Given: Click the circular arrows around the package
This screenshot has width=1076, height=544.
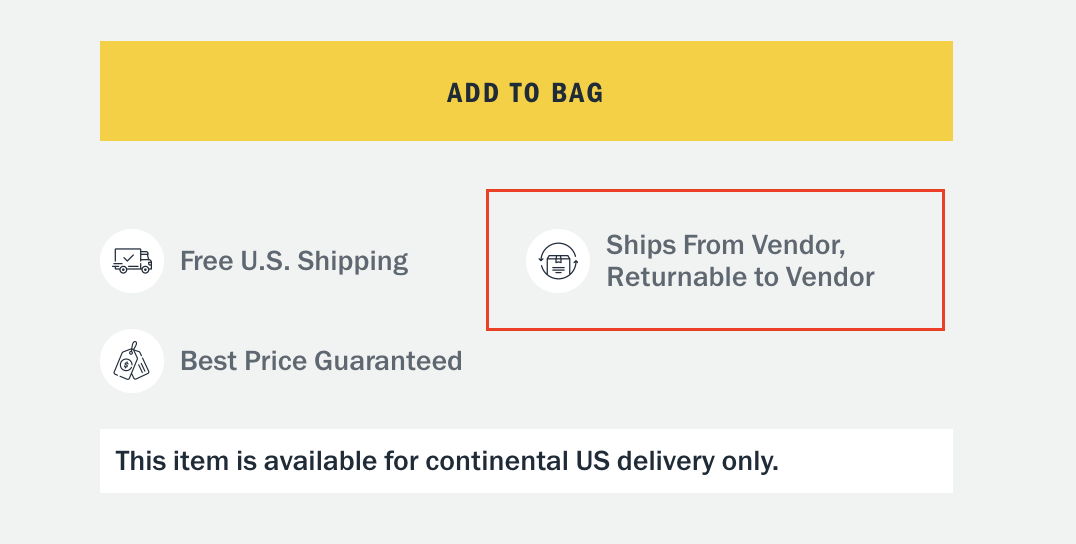Looking at the screenshot, I should 558,261.
